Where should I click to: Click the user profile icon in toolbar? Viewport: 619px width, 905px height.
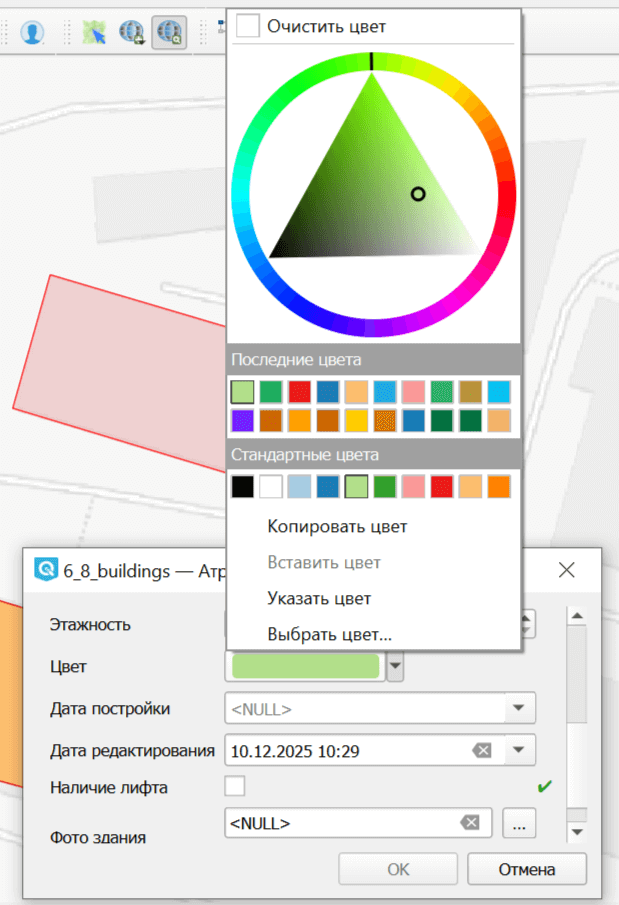[33, 32]
